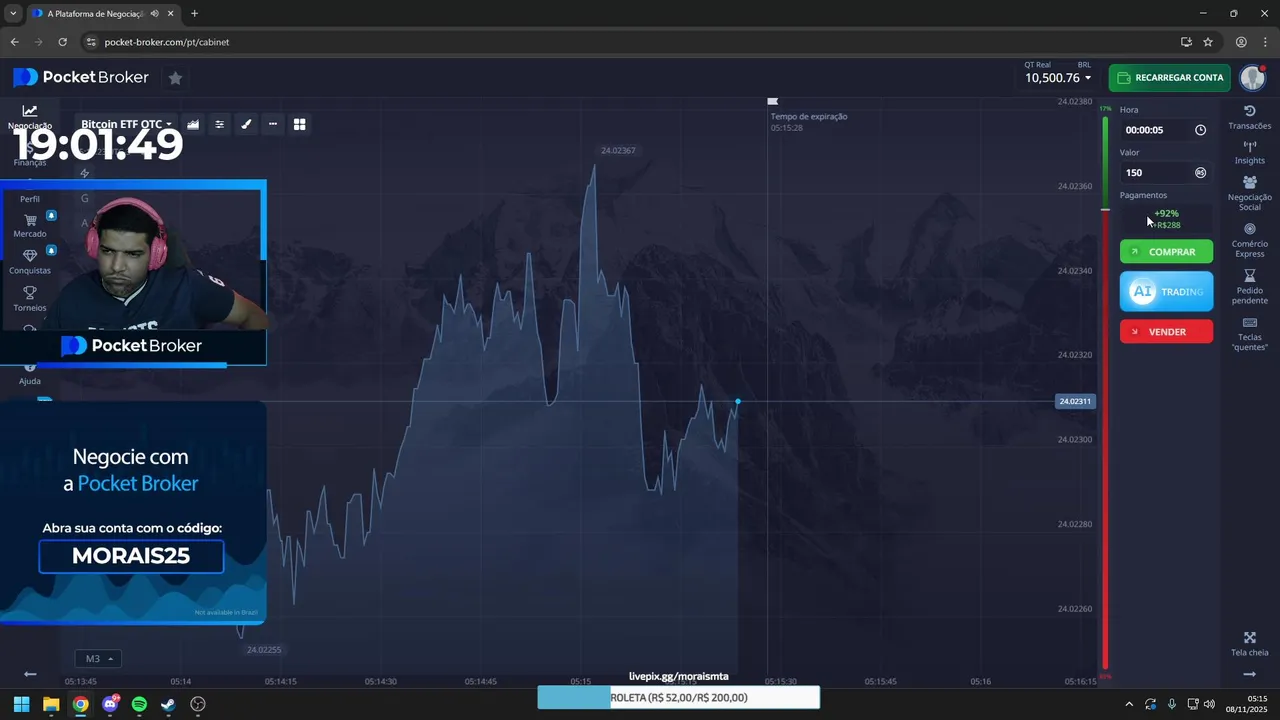Screen dimensions: 1280x720
Task: Open Steam from taskbar
Action: [x=168, y=704]
